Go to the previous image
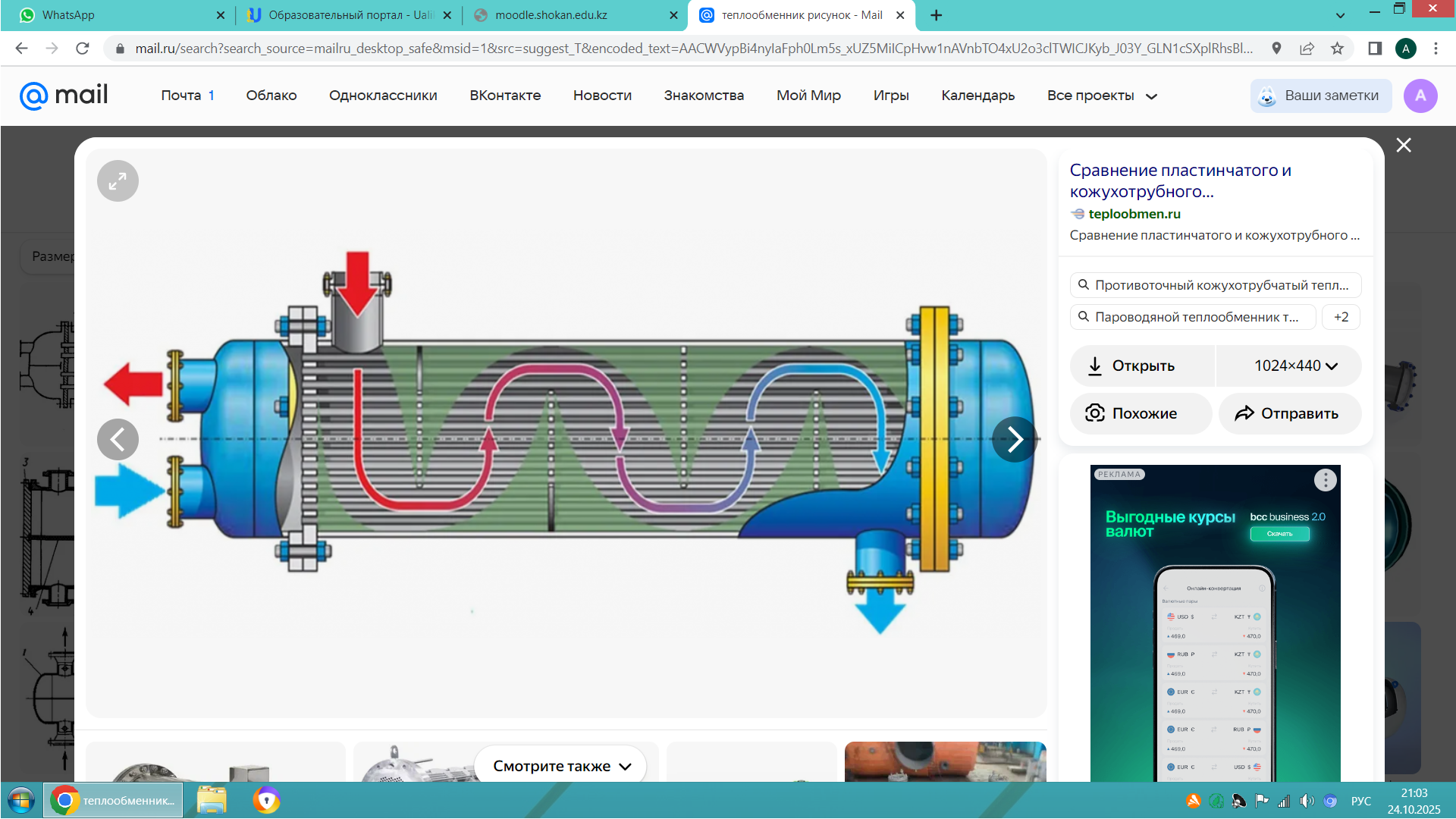 click(x=118, y=439)
